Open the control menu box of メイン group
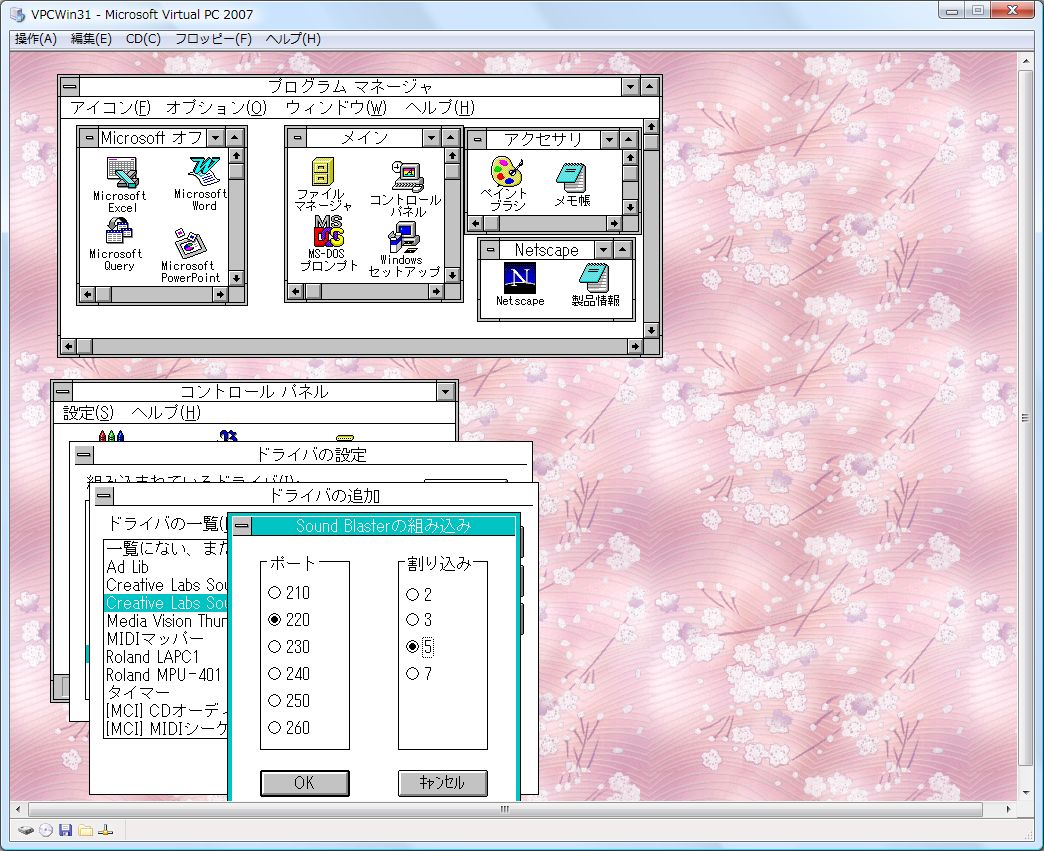This screenshot has width=1044, height=851. click(x=297, y=138)
